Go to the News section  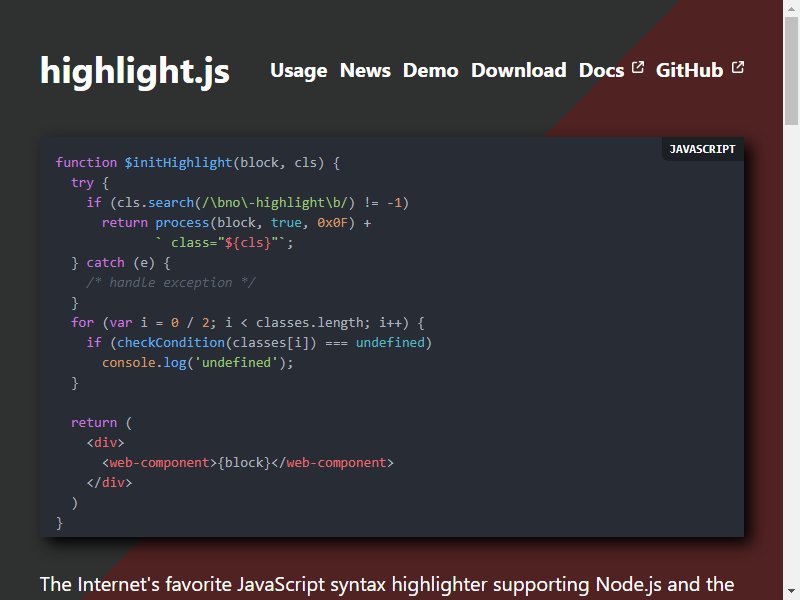(365, 70)
